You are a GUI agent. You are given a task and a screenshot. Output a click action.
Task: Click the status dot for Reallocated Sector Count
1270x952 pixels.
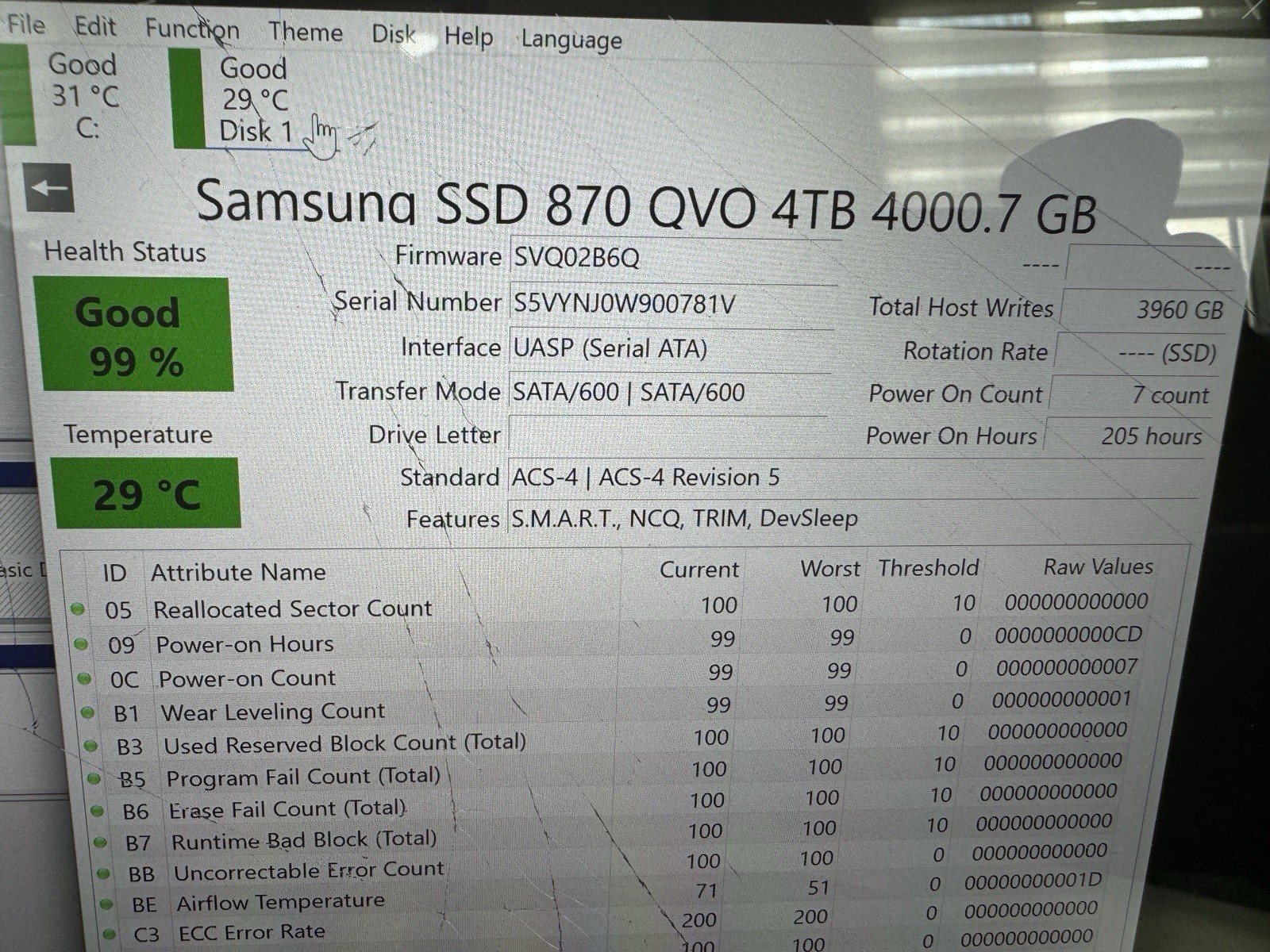coord(78,609)
